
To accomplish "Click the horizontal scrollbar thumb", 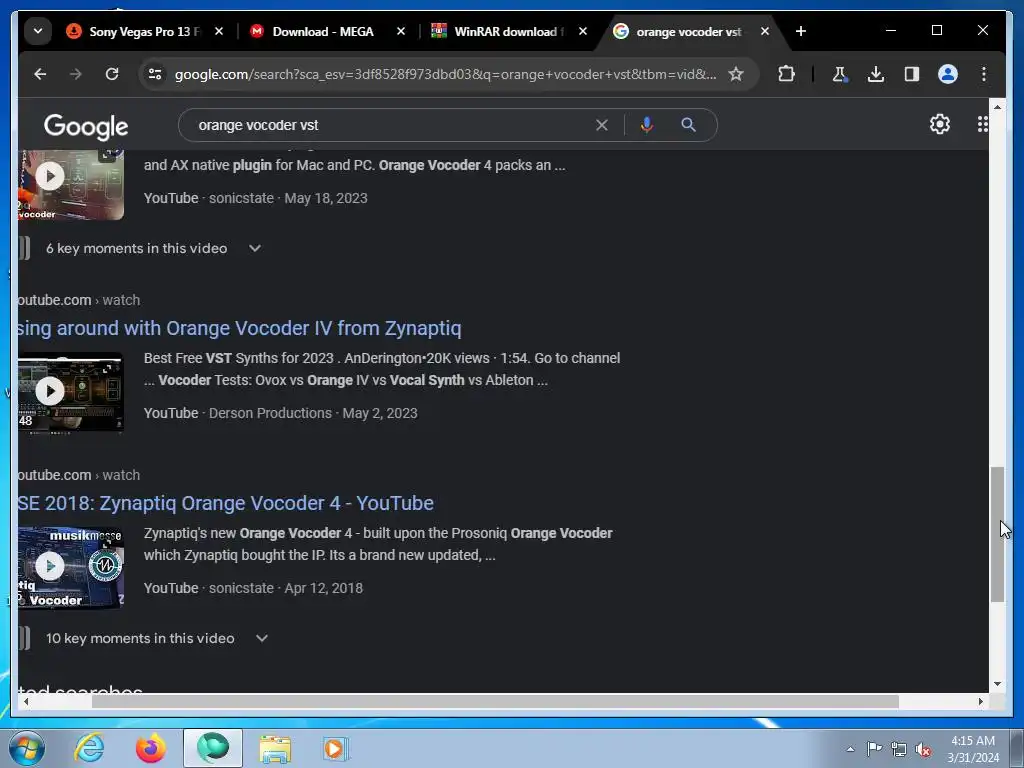I will [x=495, y=701].
